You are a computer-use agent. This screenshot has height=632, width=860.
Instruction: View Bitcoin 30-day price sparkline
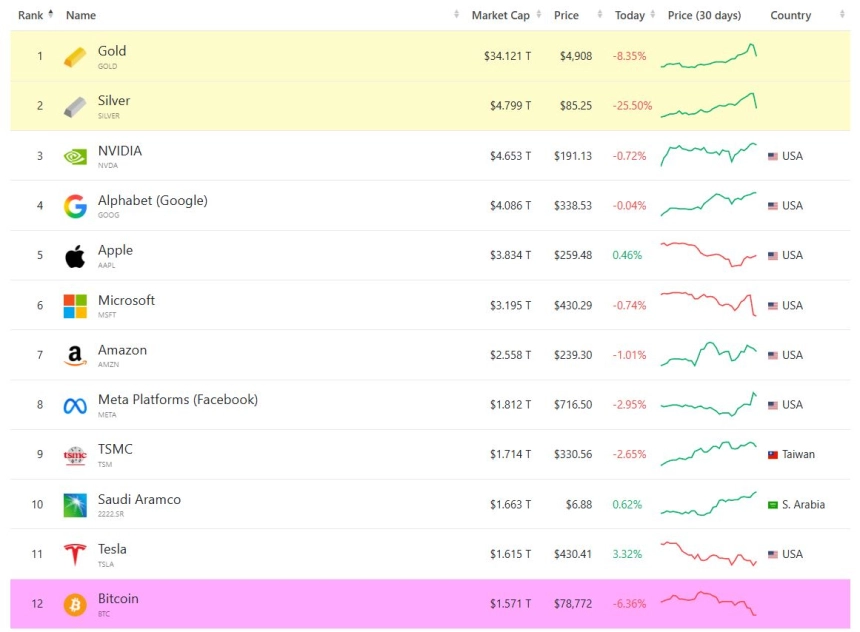708,603
